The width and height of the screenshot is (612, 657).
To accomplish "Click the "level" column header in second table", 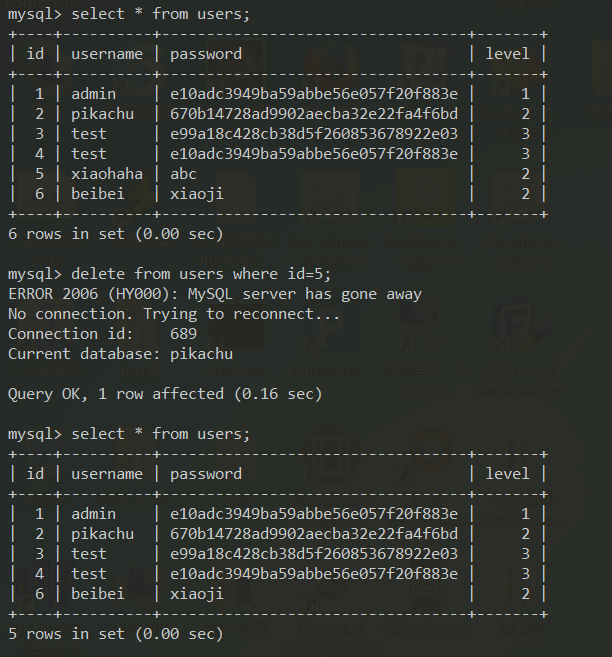I will (507, 474).
